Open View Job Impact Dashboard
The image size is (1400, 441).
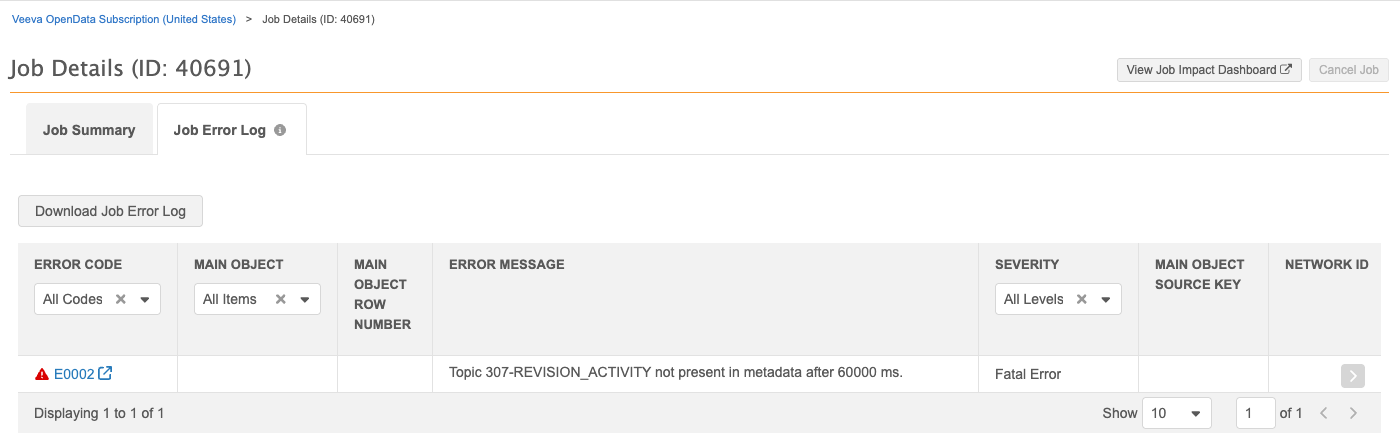coord(1208,70)
